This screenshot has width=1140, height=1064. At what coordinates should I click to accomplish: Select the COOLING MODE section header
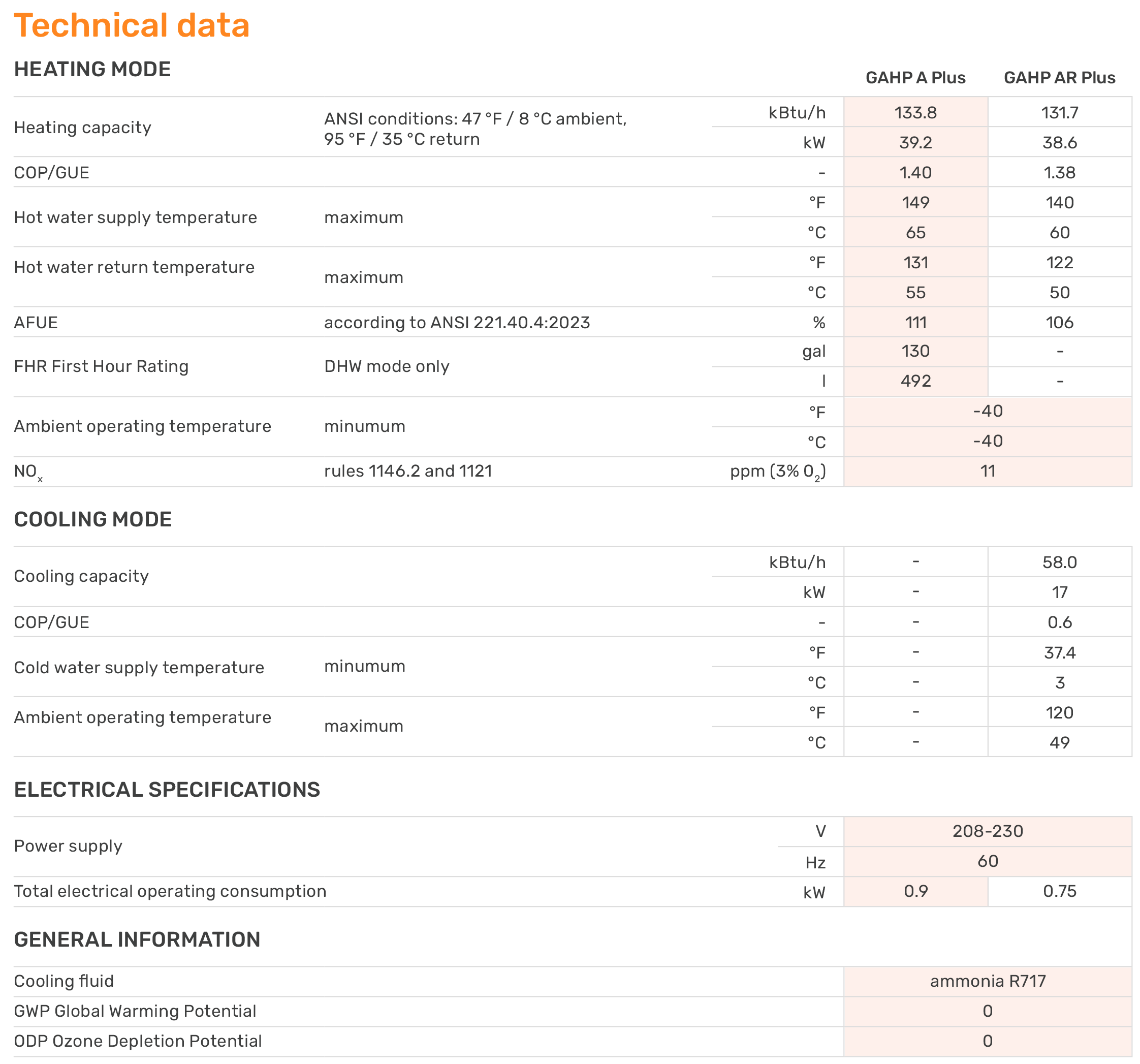(93, 519)
